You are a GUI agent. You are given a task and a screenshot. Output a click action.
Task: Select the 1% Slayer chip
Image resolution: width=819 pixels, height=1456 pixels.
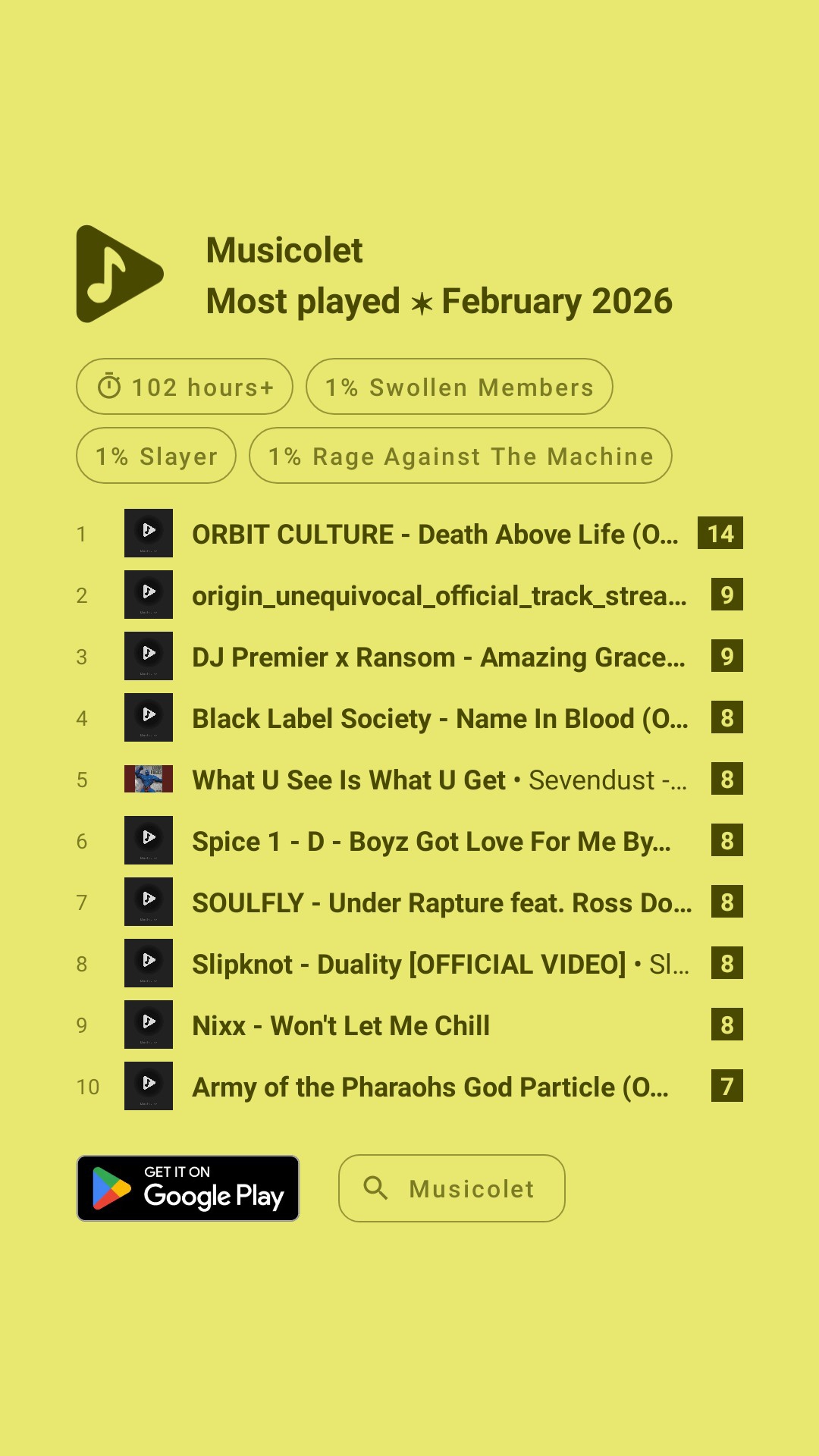156,456
